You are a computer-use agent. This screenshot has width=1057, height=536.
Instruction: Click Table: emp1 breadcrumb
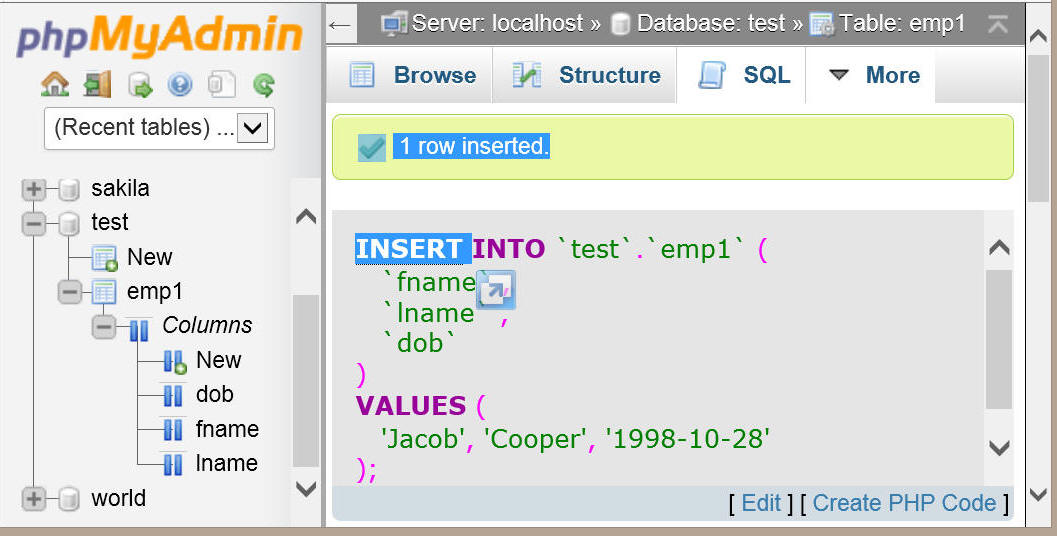(902, 24)
